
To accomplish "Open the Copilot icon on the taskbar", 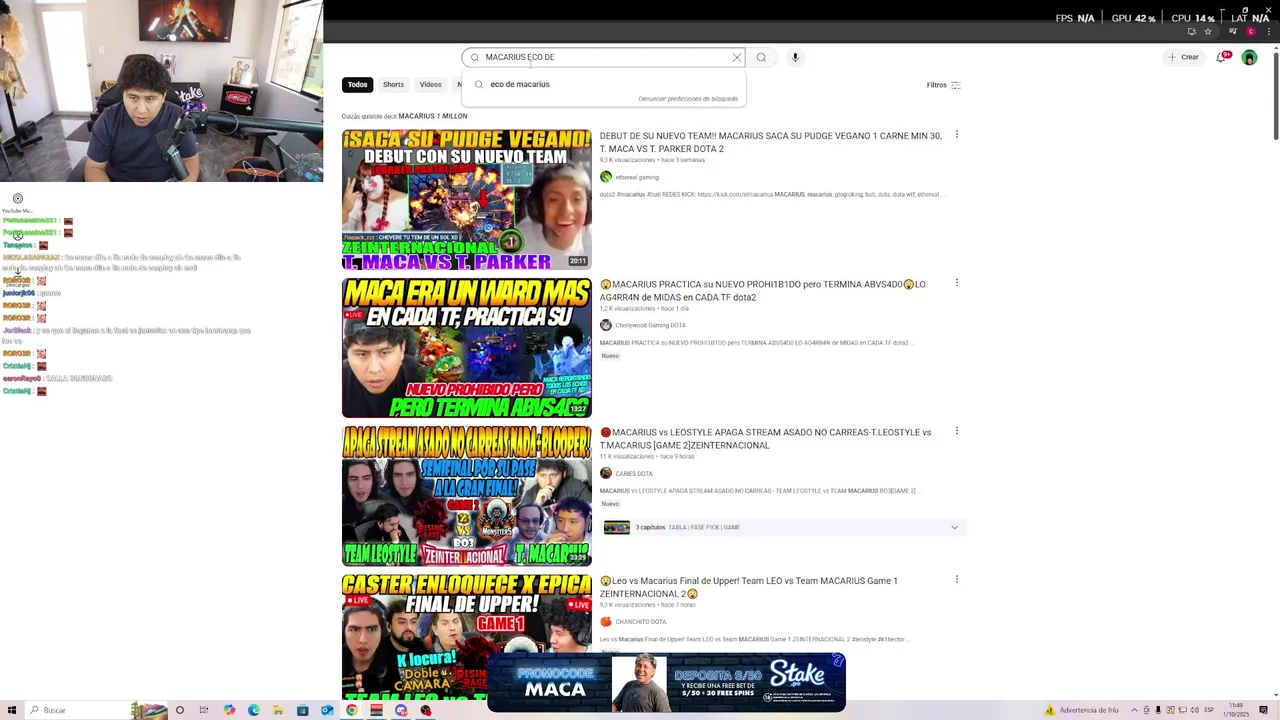I will pyautogui.click(x=229, y=710).
